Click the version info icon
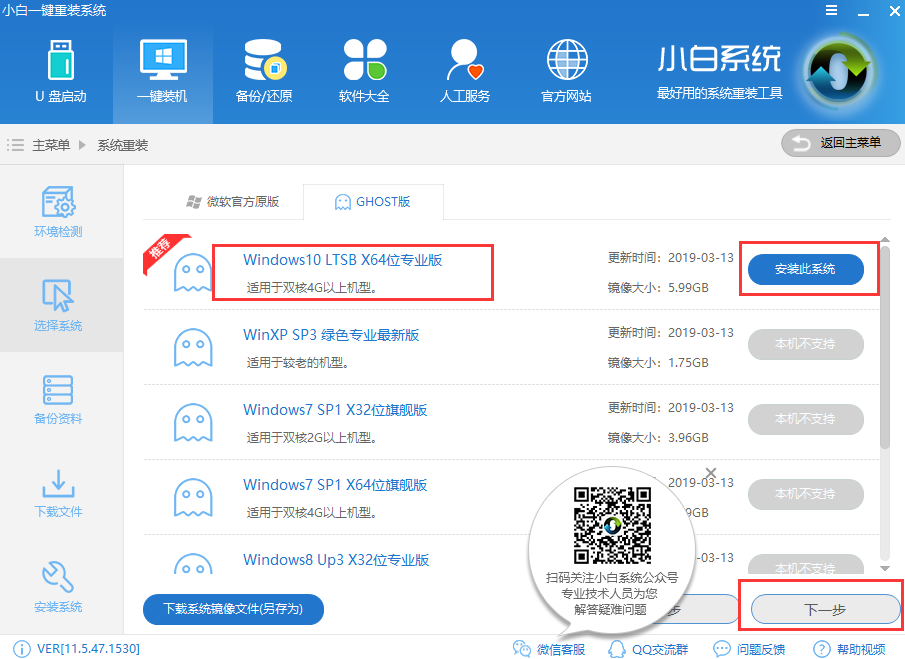Image resolution: width=905 pixels, height=659 pixels. pos(22,649)
